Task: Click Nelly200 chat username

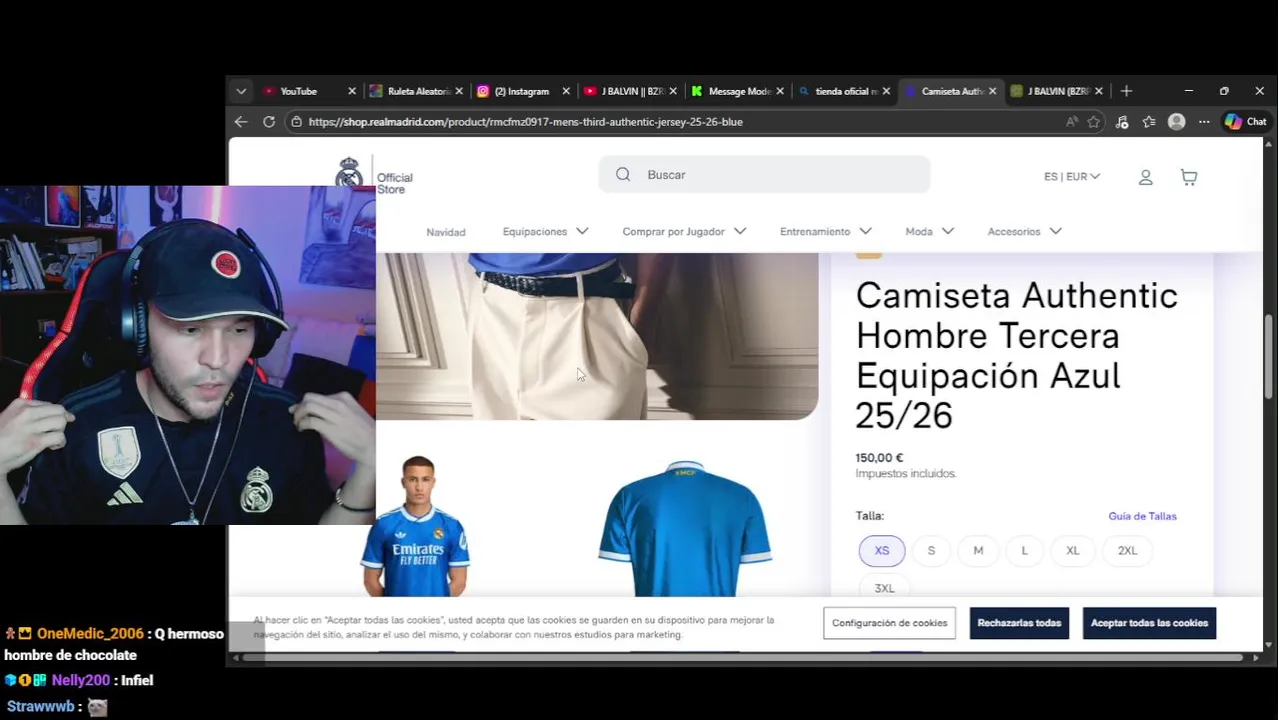Action: pos(80,680)
